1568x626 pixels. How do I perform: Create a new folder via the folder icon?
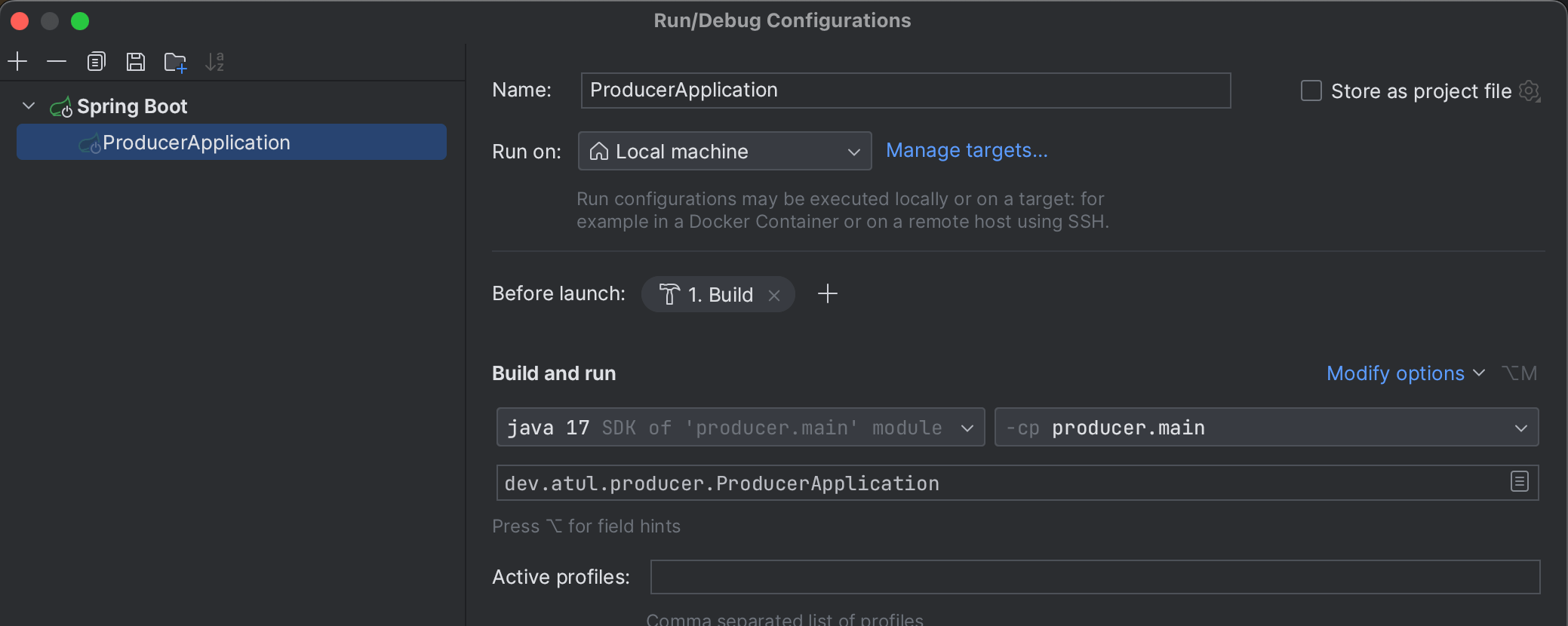coord(175,62)
